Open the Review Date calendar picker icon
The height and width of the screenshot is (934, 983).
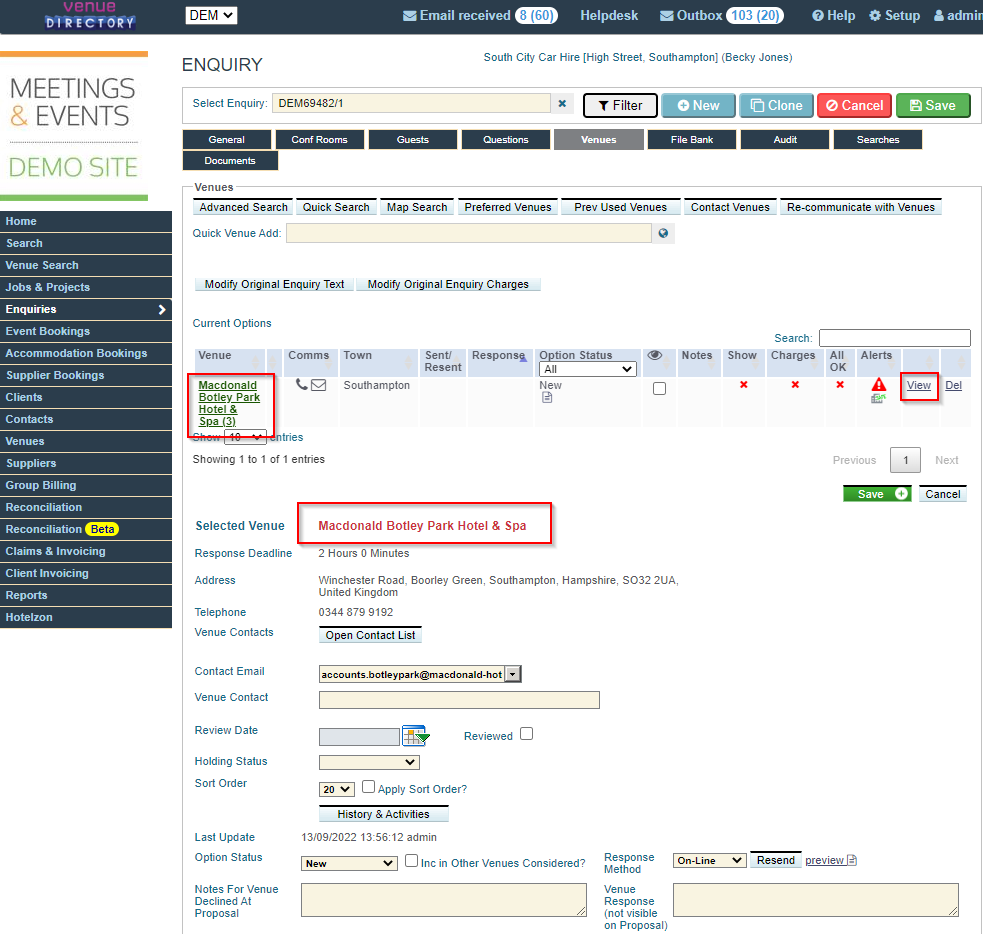click(x=415, y=735)
